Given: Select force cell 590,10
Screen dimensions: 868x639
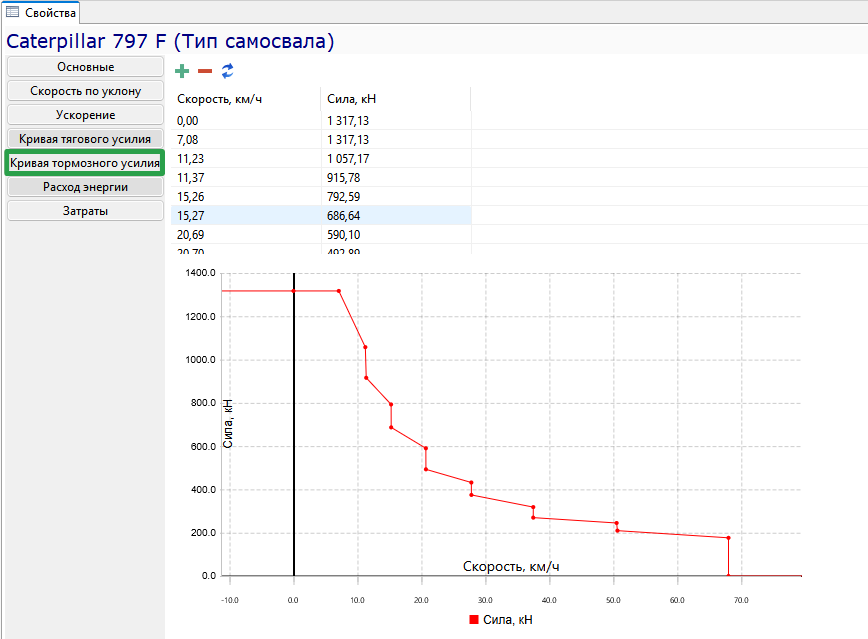Looking at the screenshot, I should coord(396,235).
